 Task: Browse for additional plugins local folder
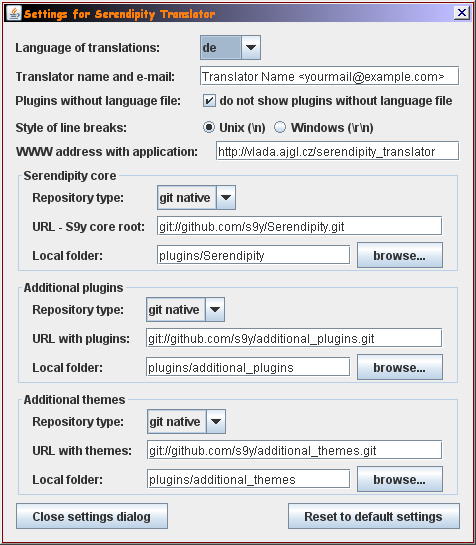tap(400, 367)
